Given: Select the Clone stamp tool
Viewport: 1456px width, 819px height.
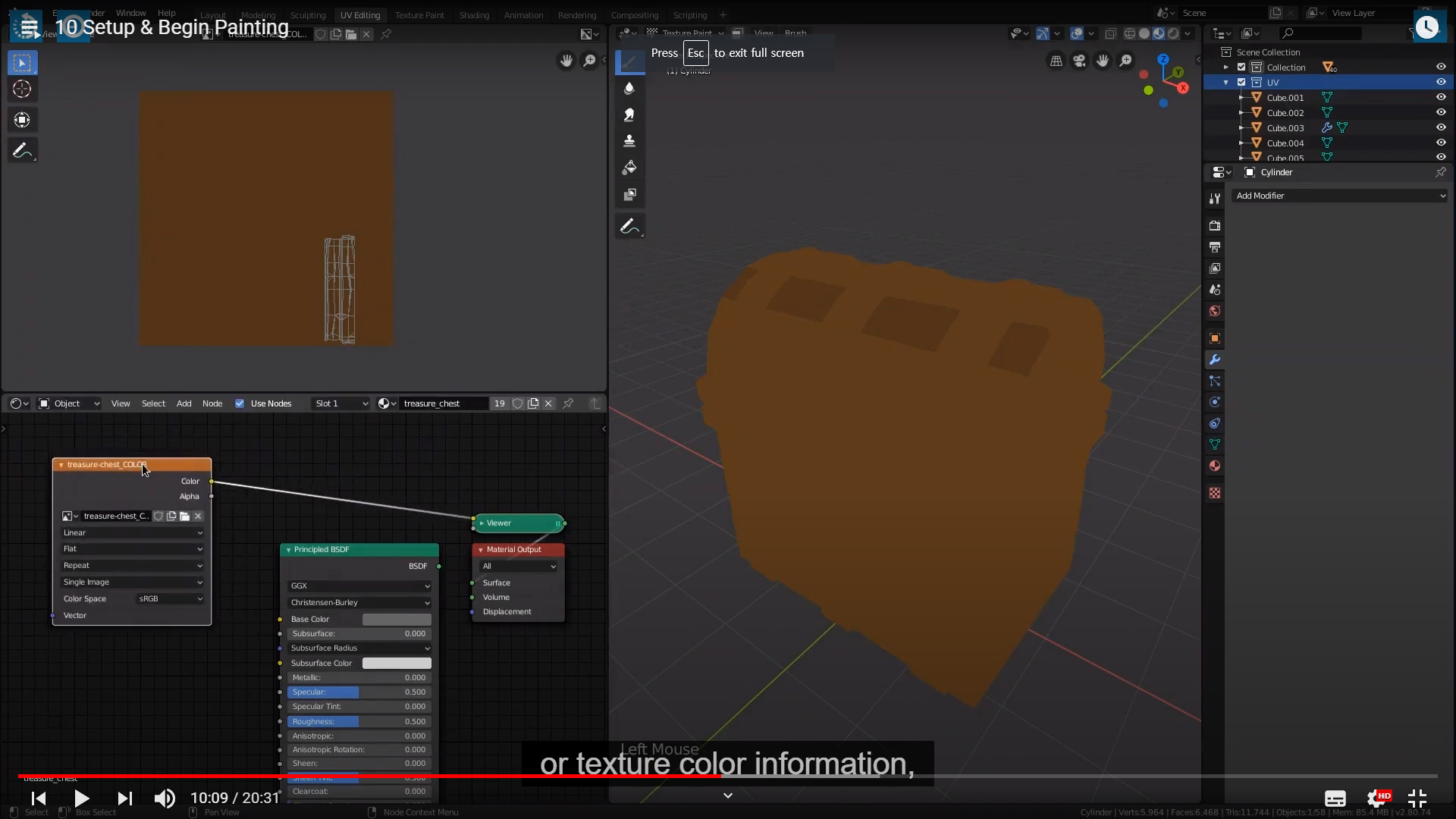Looking at the screenshot, I should [x=629, y=141].
